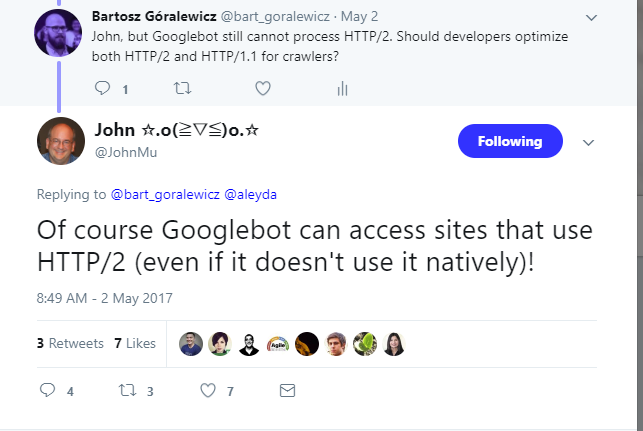Toggle the Following button for John
The width and height of the screenshot is (643, 431).
509,141
